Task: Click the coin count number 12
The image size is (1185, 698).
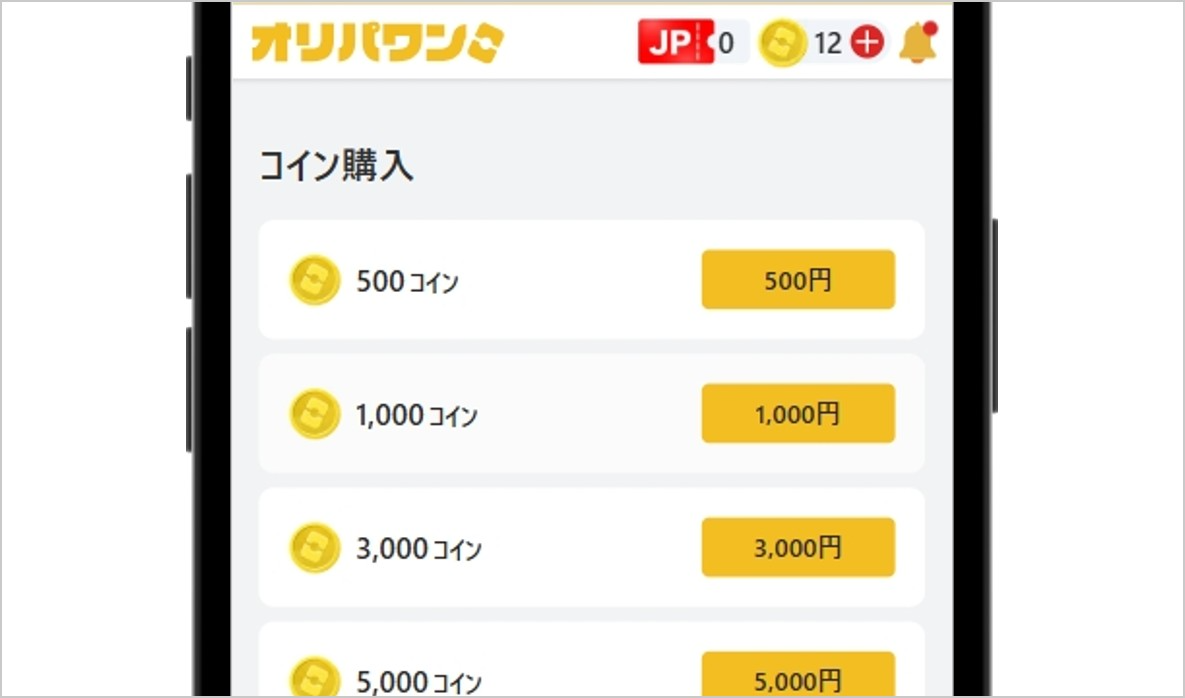Action: point(826,42)
